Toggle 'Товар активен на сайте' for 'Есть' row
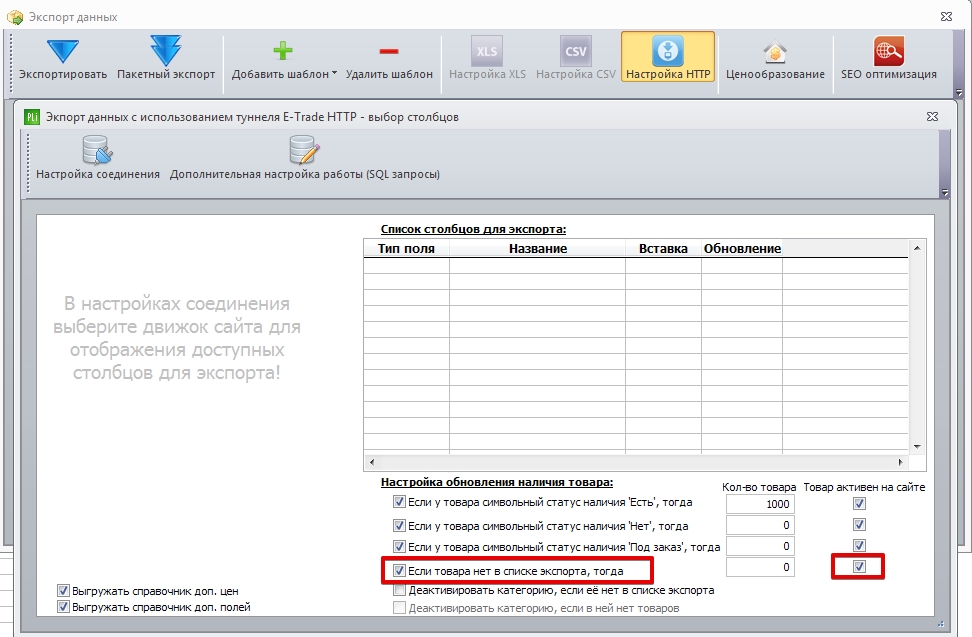The width and height of the screenshot is (972, 637). 859,503
